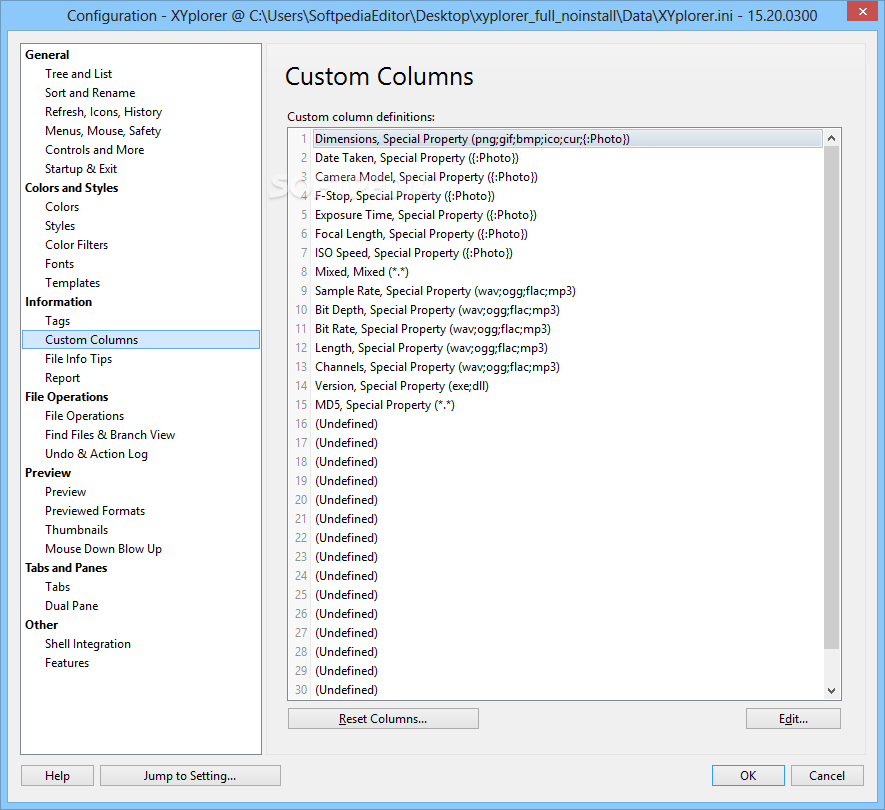Viewport: 885px width, 810px height.
Task: Select Fonts in the sidebar
Action: [59, 264]
